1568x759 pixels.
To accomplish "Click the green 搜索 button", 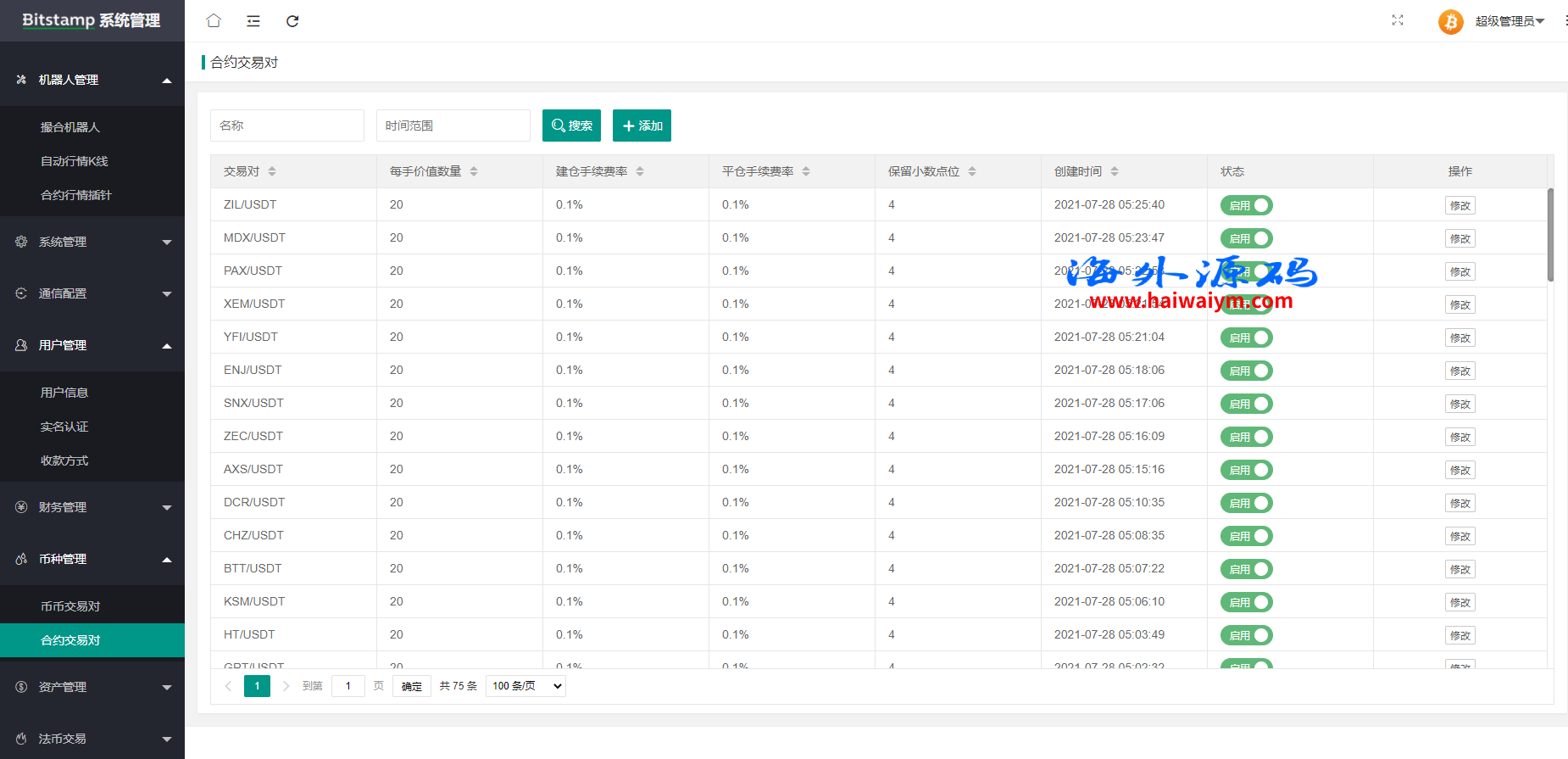I will (x=571, y=126).
